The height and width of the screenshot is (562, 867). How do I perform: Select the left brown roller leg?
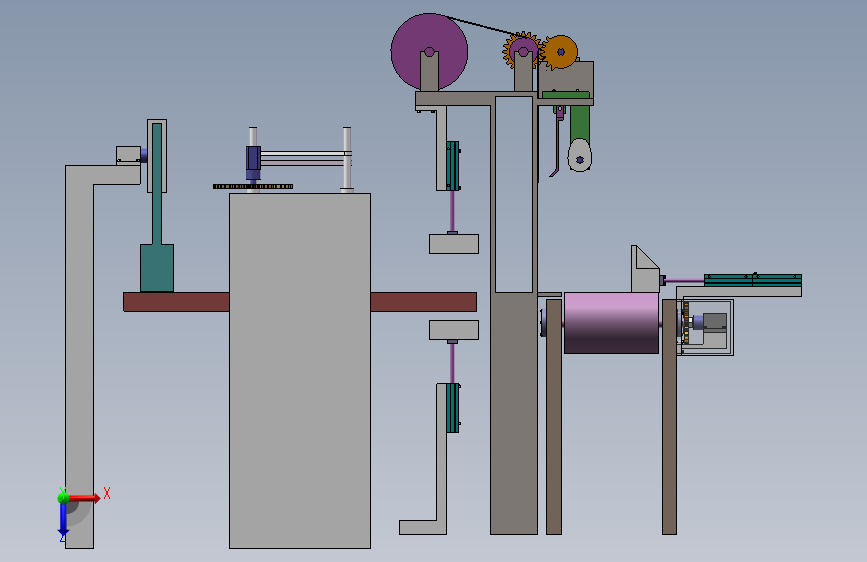(x=554, y=417)
